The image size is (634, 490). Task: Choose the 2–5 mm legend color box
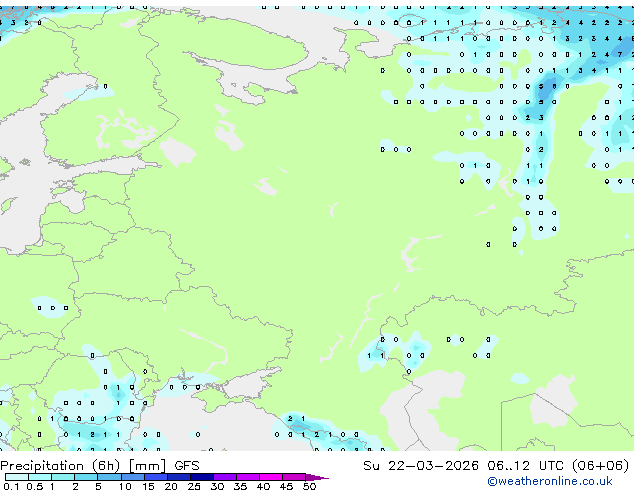tap(86, 477)
